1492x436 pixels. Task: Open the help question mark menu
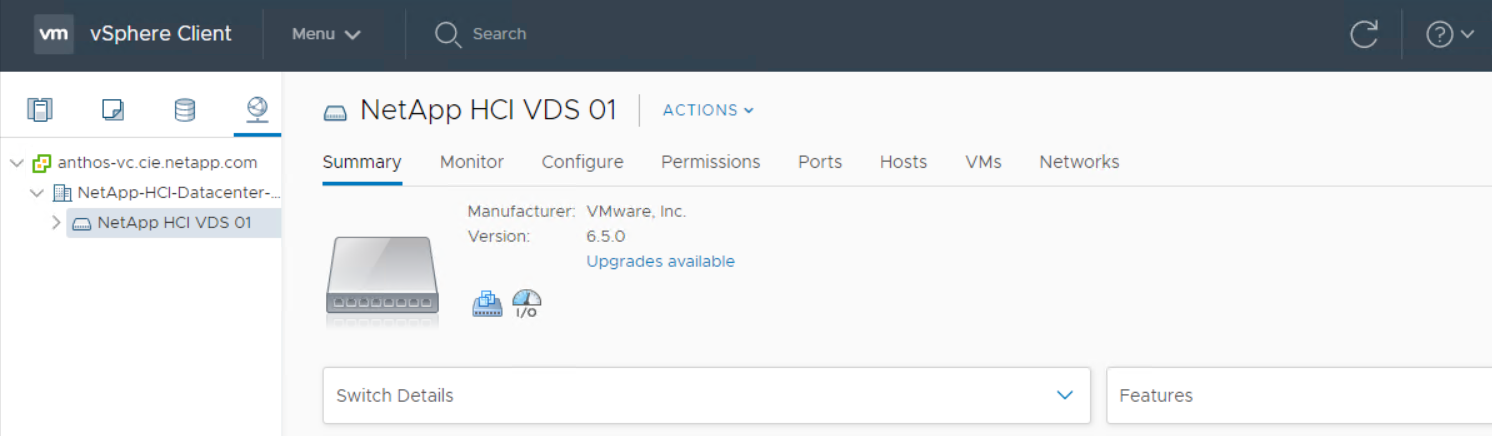[x=1449, y=34]
